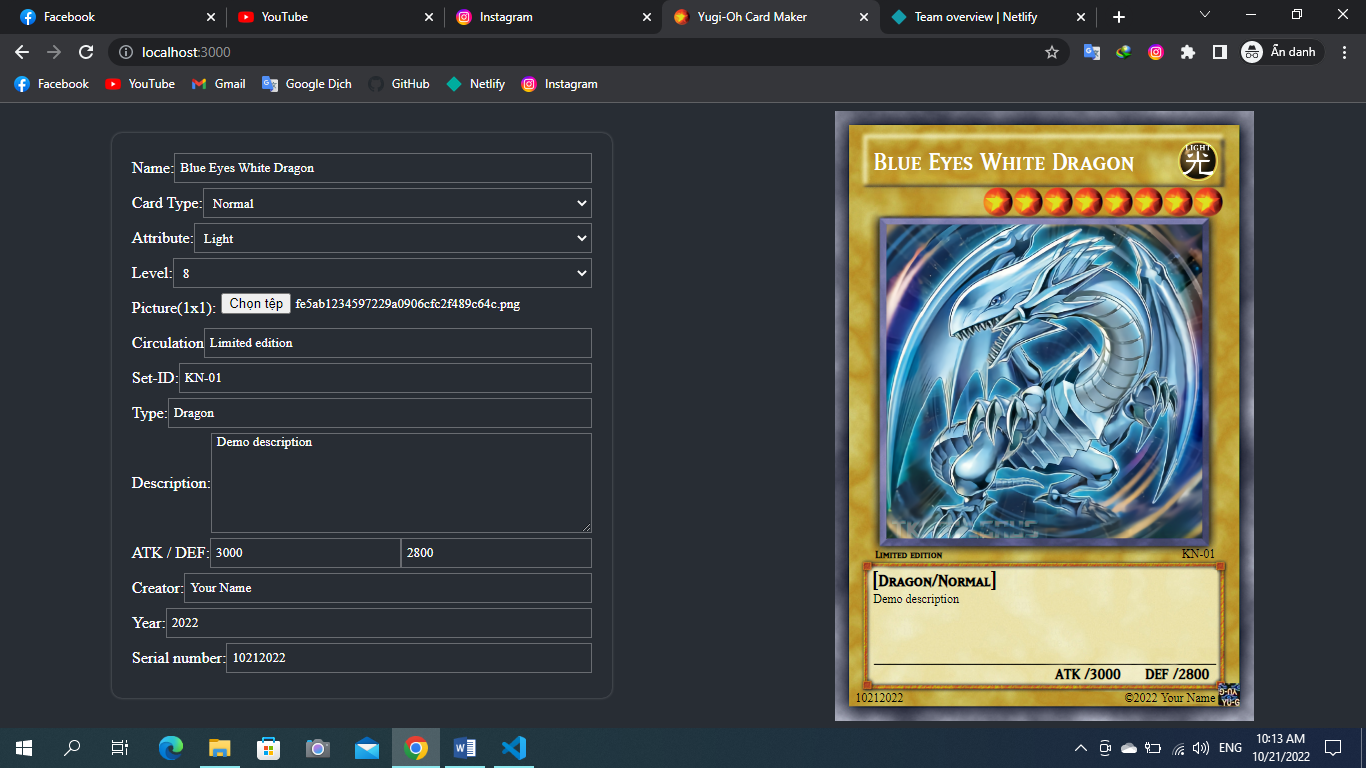Open the Google Translate extension icon
Image resolution: width=1366 pixels, height=768 pixels.
(1091, 52)
